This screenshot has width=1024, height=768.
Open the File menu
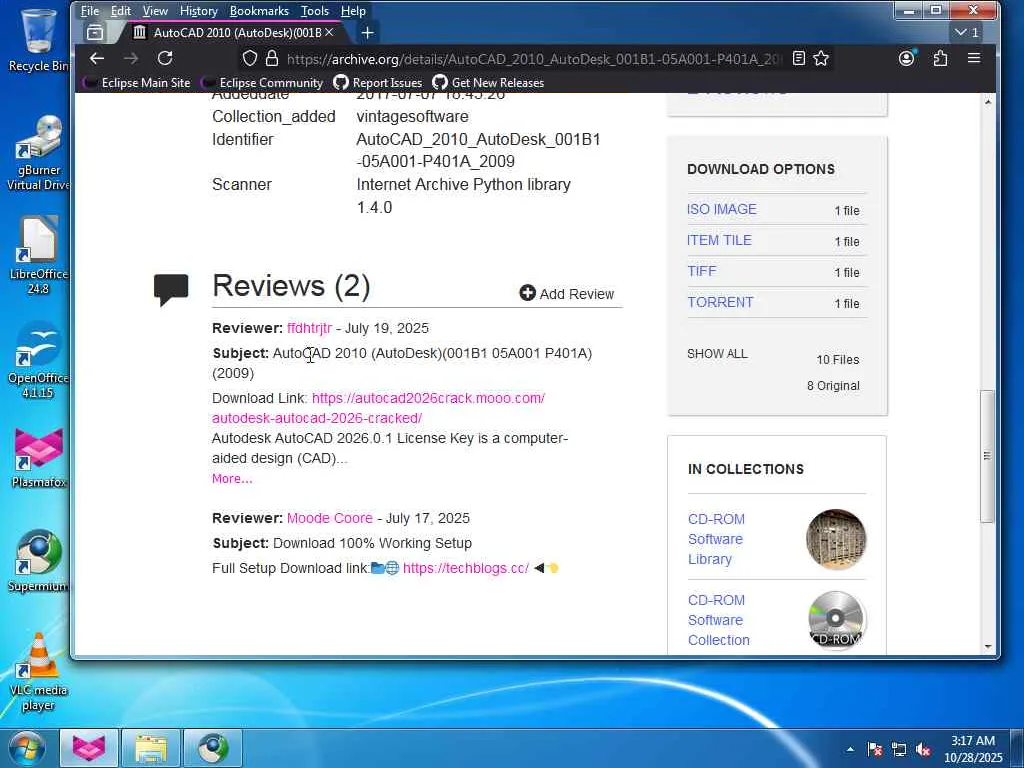pyautogui.click(x=89, y=11)
